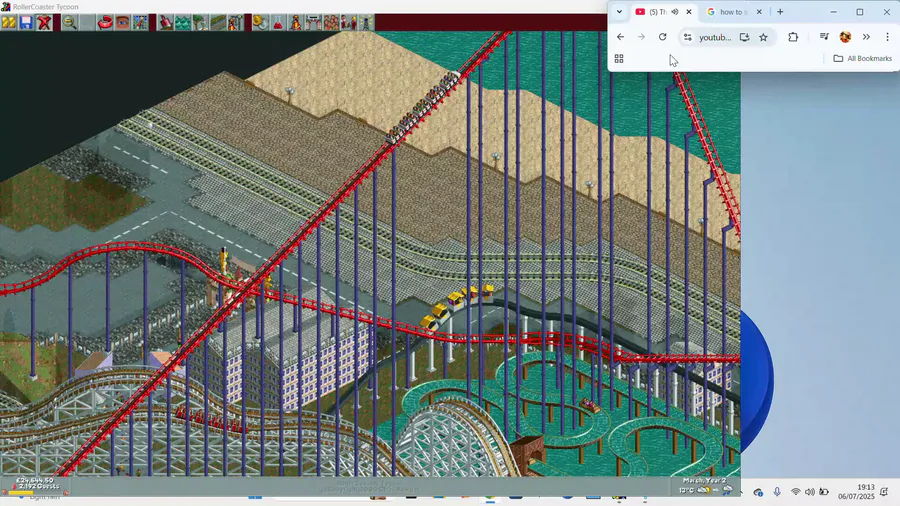Reload the Chrome page

click(x=662, y=37)
